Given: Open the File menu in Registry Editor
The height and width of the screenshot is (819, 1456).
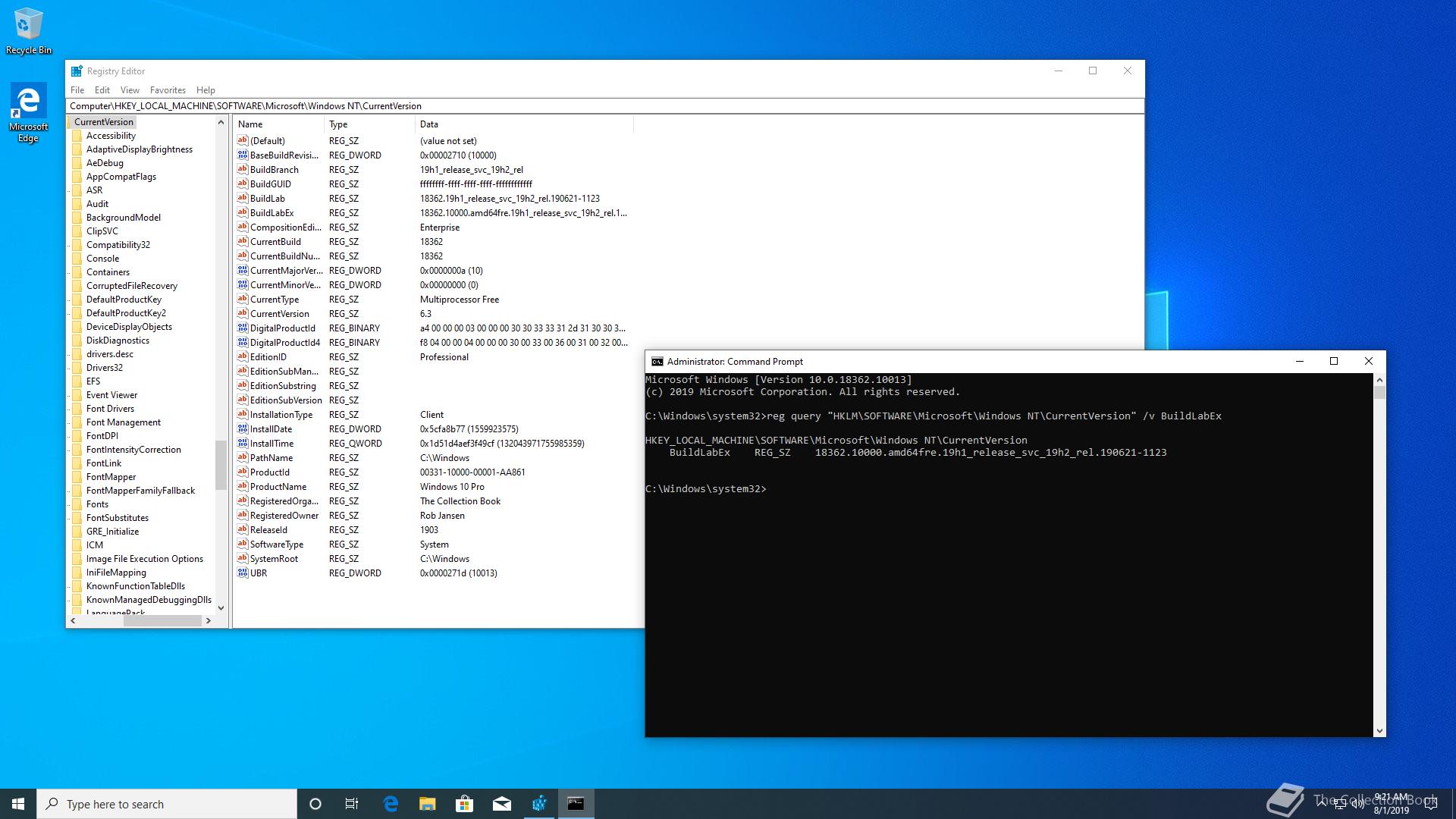Looking at the screenshot, I should click(x=77, y=89).
